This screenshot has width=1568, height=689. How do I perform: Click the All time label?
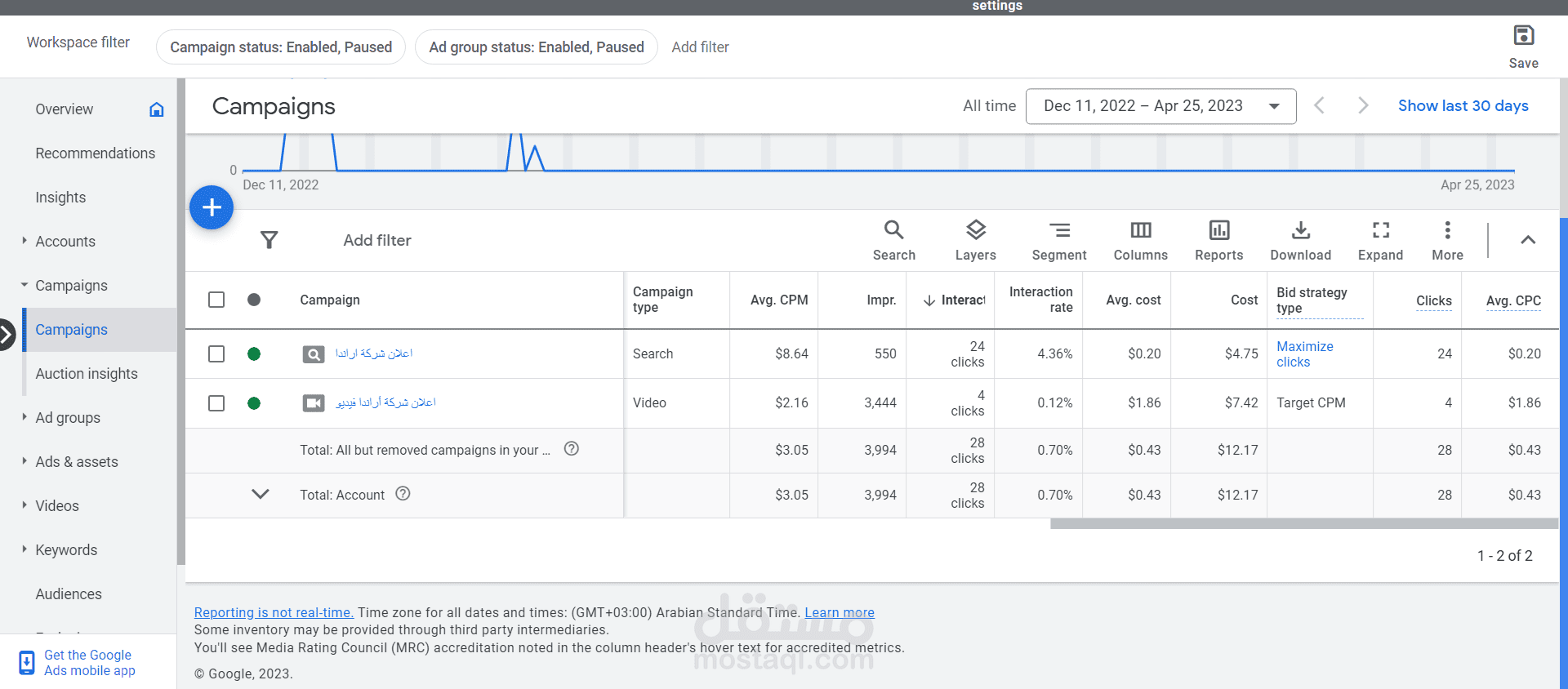[x=989, y=105]
